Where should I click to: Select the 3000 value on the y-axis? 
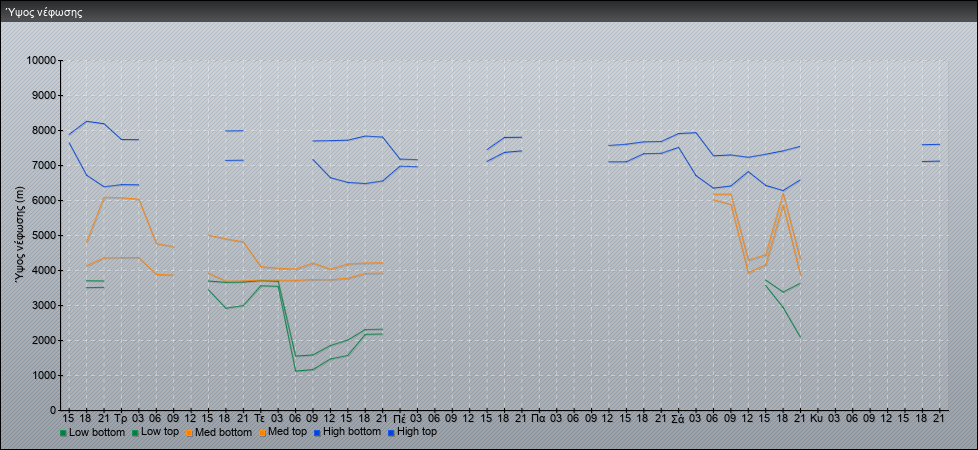pyautogui.click(x=44, y=305)
